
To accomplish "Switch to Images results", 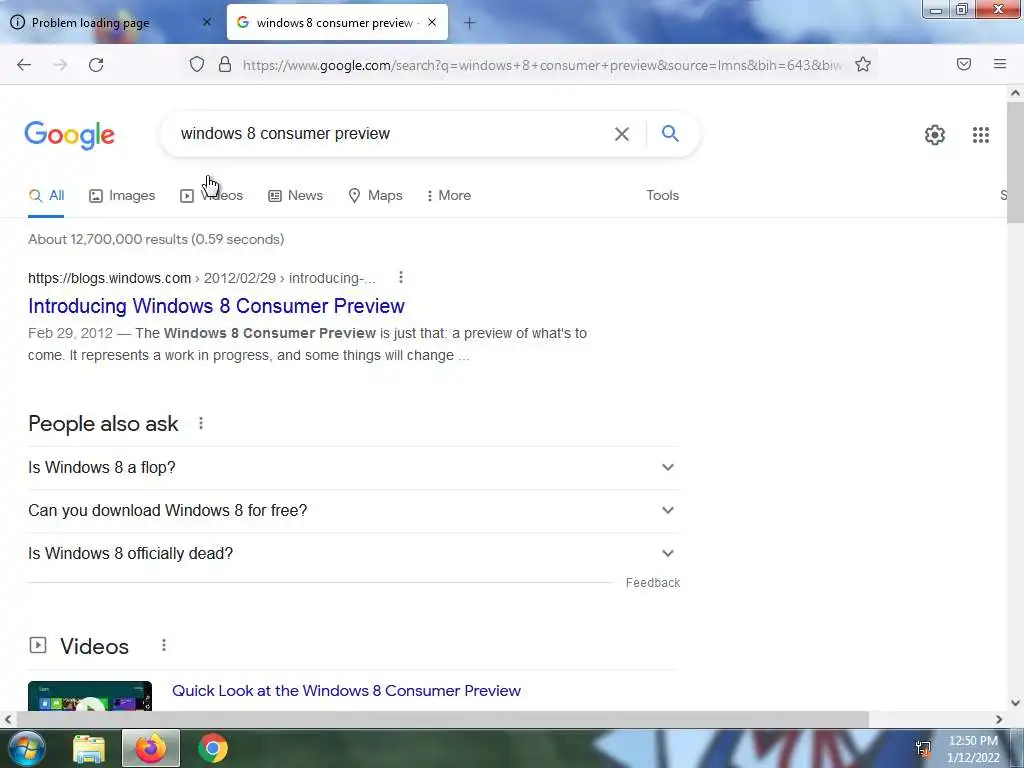I will coord(122,195).
